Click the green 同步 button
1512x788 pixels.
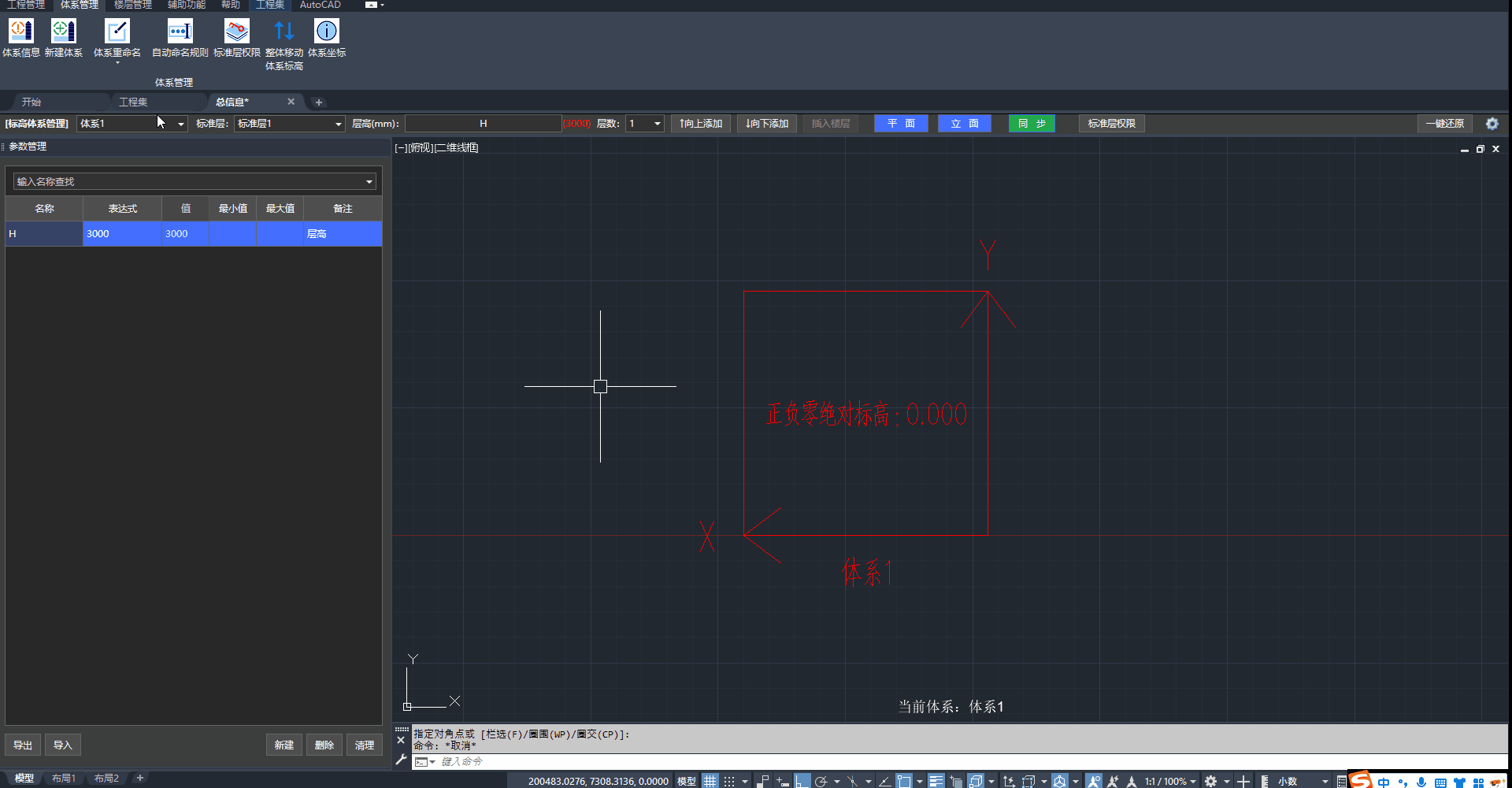1032,124
